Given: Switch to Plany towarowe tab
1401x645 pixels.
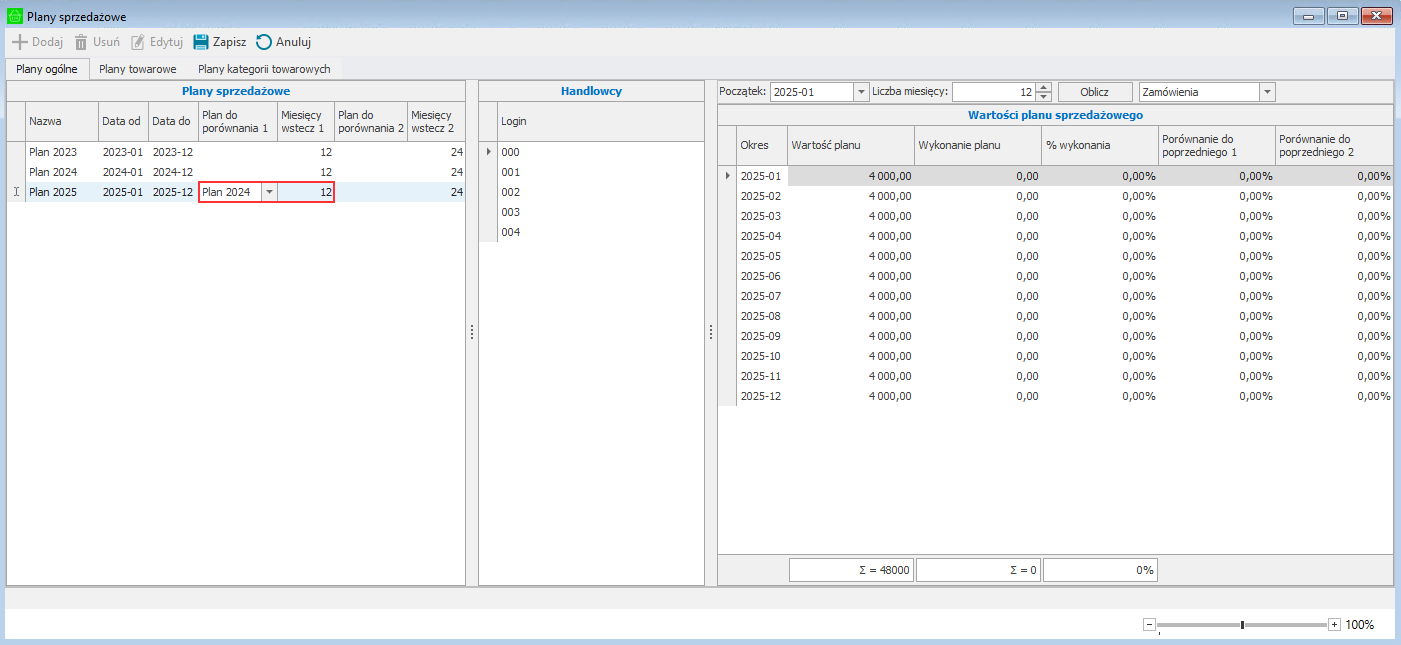Looking at the screenshot, I should [138, 69].
